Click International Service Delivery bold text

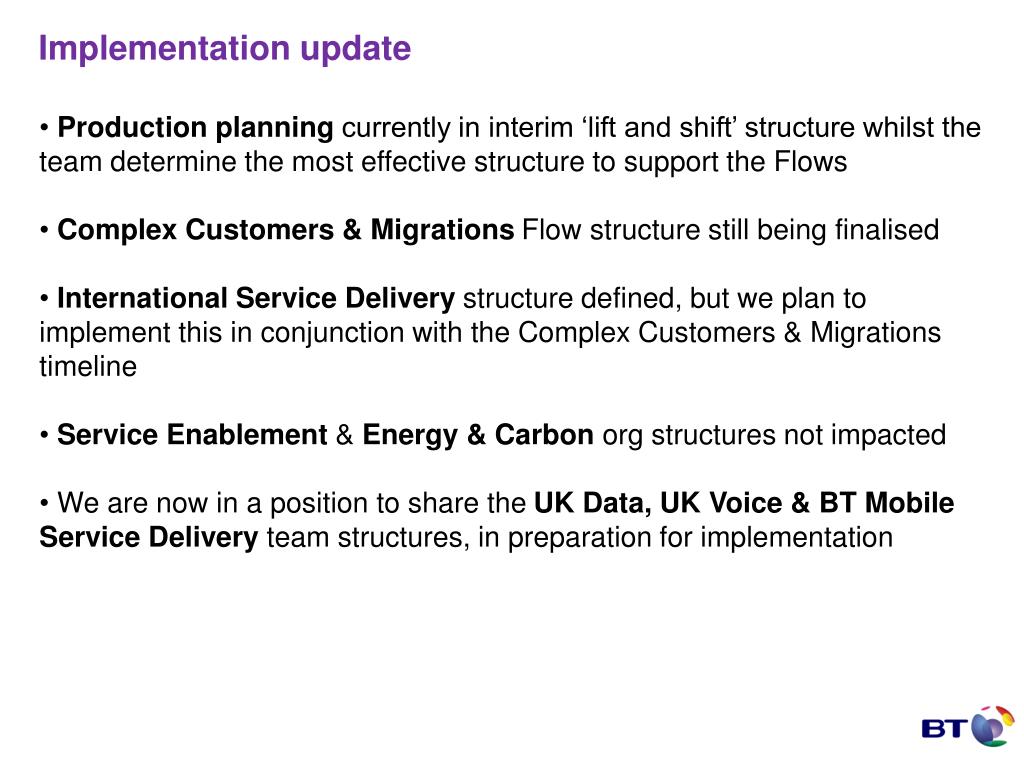[256, 298]
